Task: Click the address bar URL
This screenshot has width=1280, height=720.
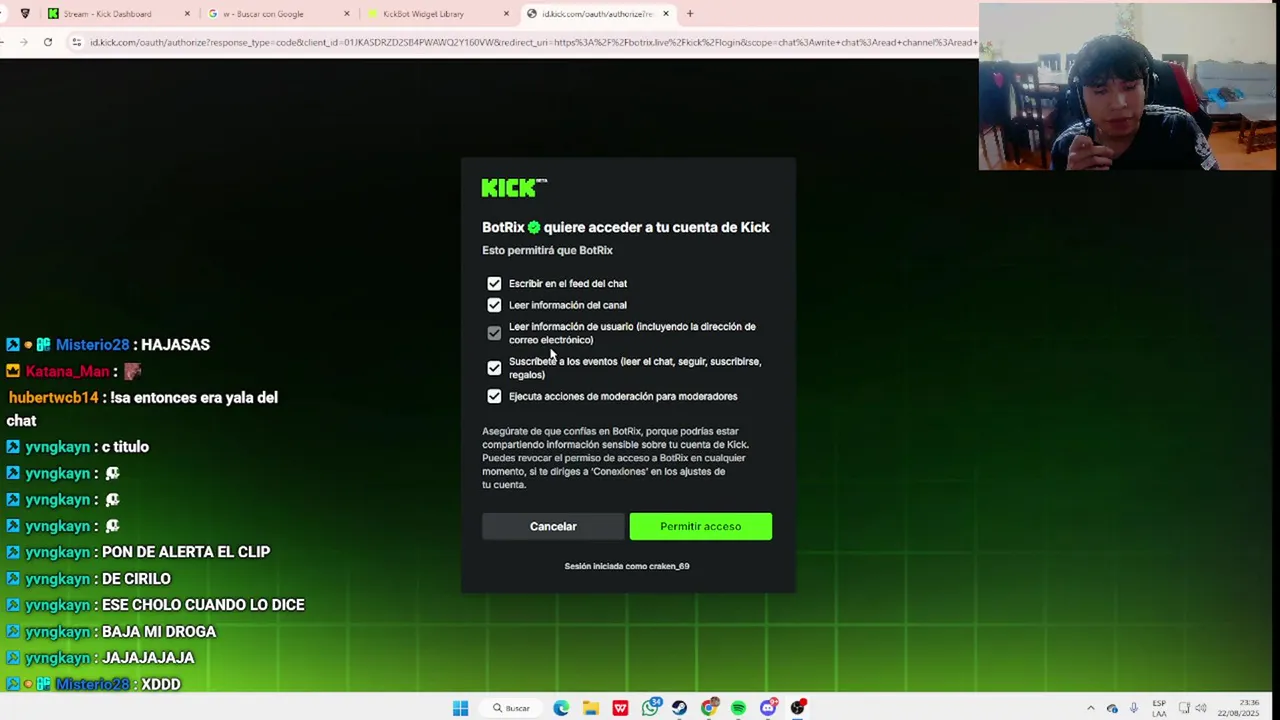Action: [533, 42]
